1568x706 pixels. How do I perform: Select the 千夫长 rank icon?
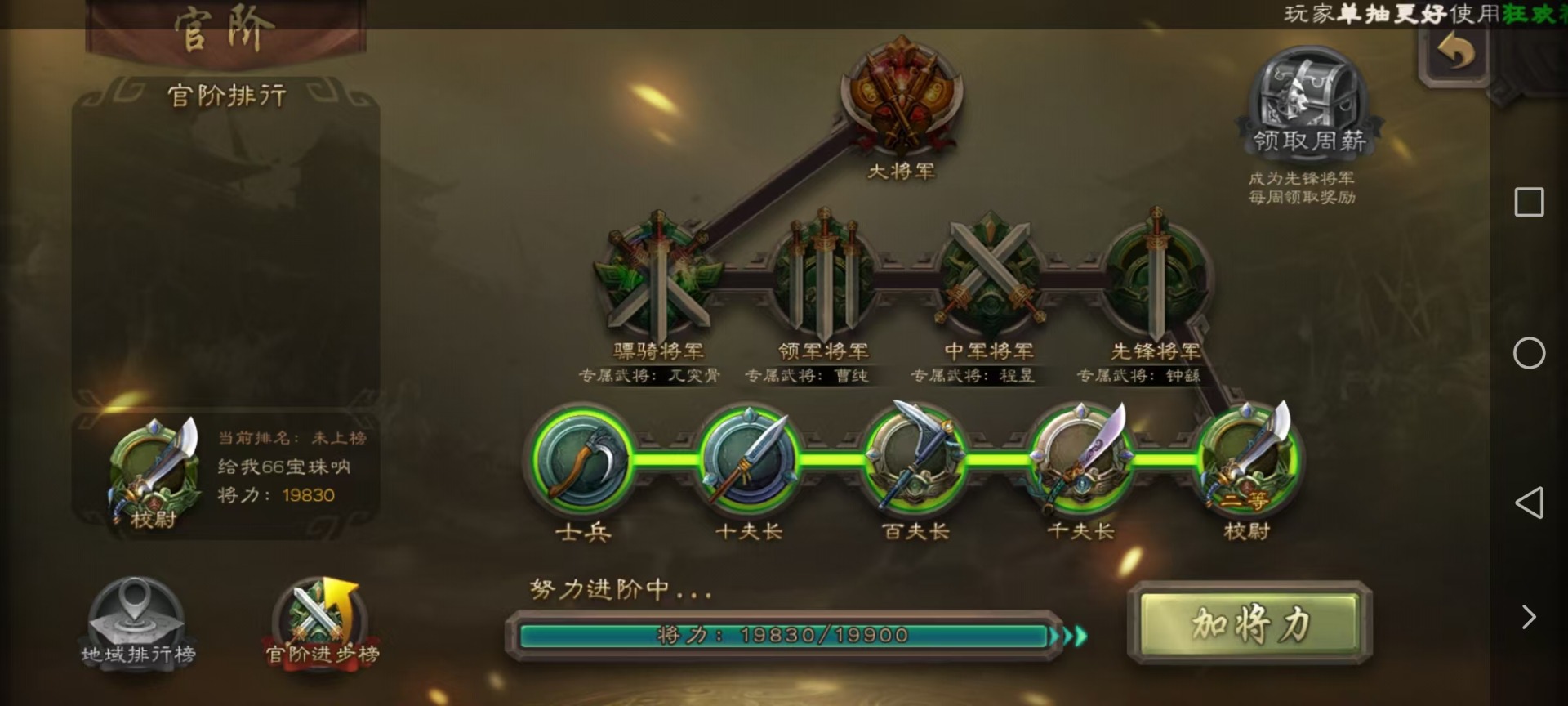[x=1081, y=458]
